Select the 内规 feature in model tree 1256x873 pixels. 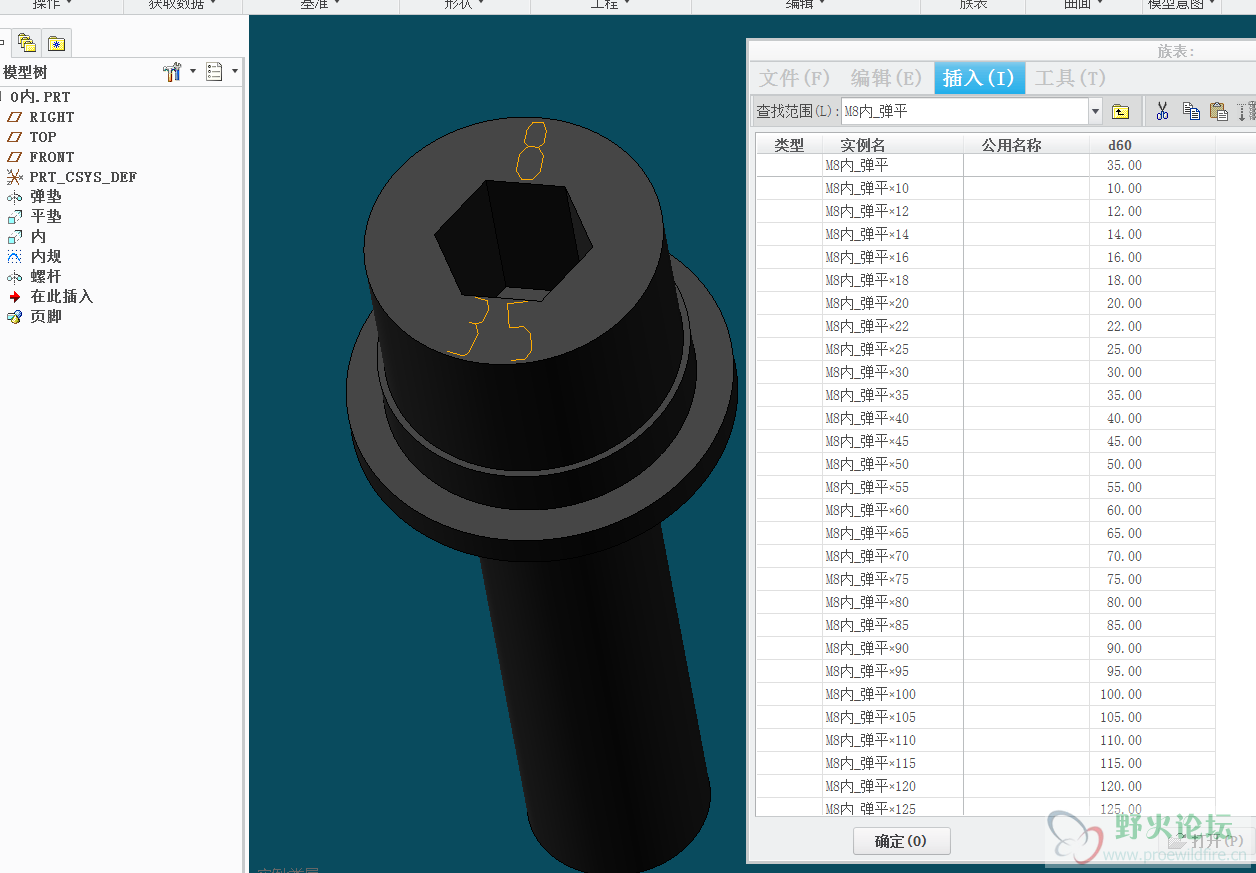pos(46,257)
